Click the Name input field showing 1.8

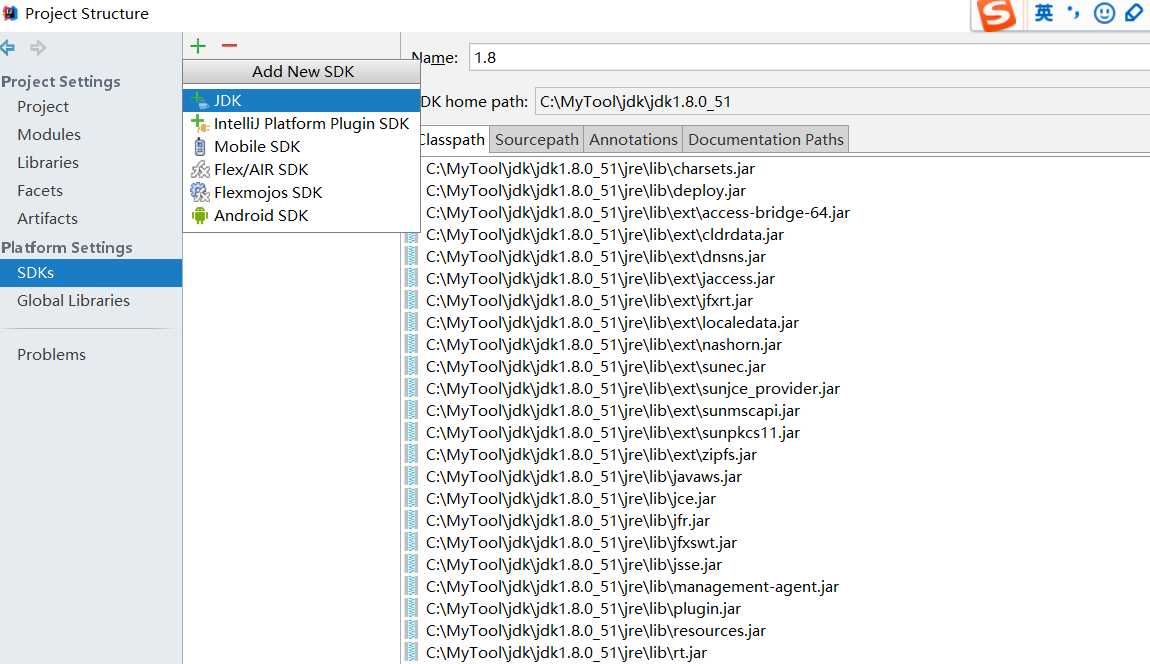pos(809,57)
